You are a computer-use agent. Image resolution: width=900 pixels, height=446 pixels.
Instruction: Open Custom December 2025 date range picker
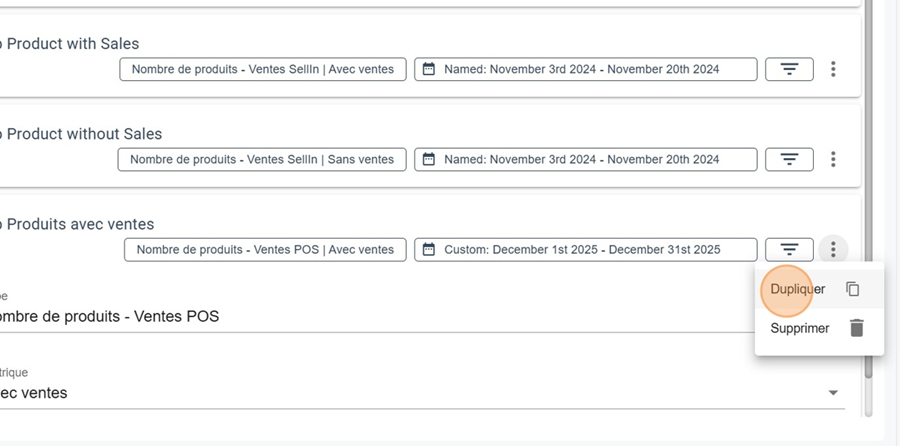click(x=585, y=249)
